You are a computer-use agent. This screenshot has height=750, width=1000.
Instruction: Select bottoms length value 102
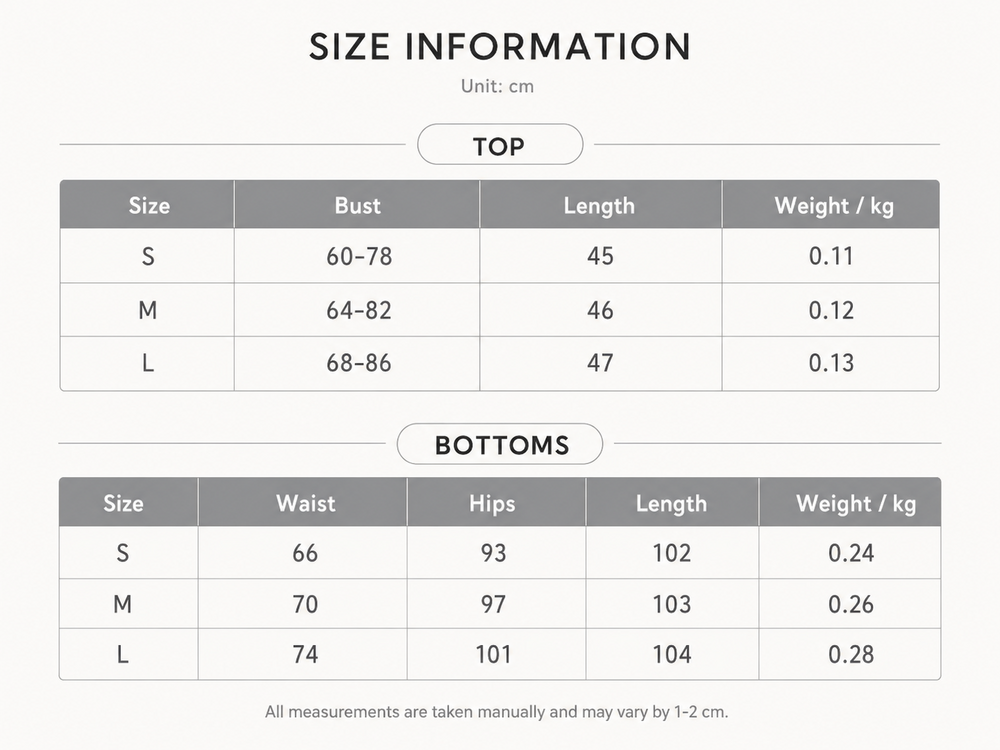(672, 553)
